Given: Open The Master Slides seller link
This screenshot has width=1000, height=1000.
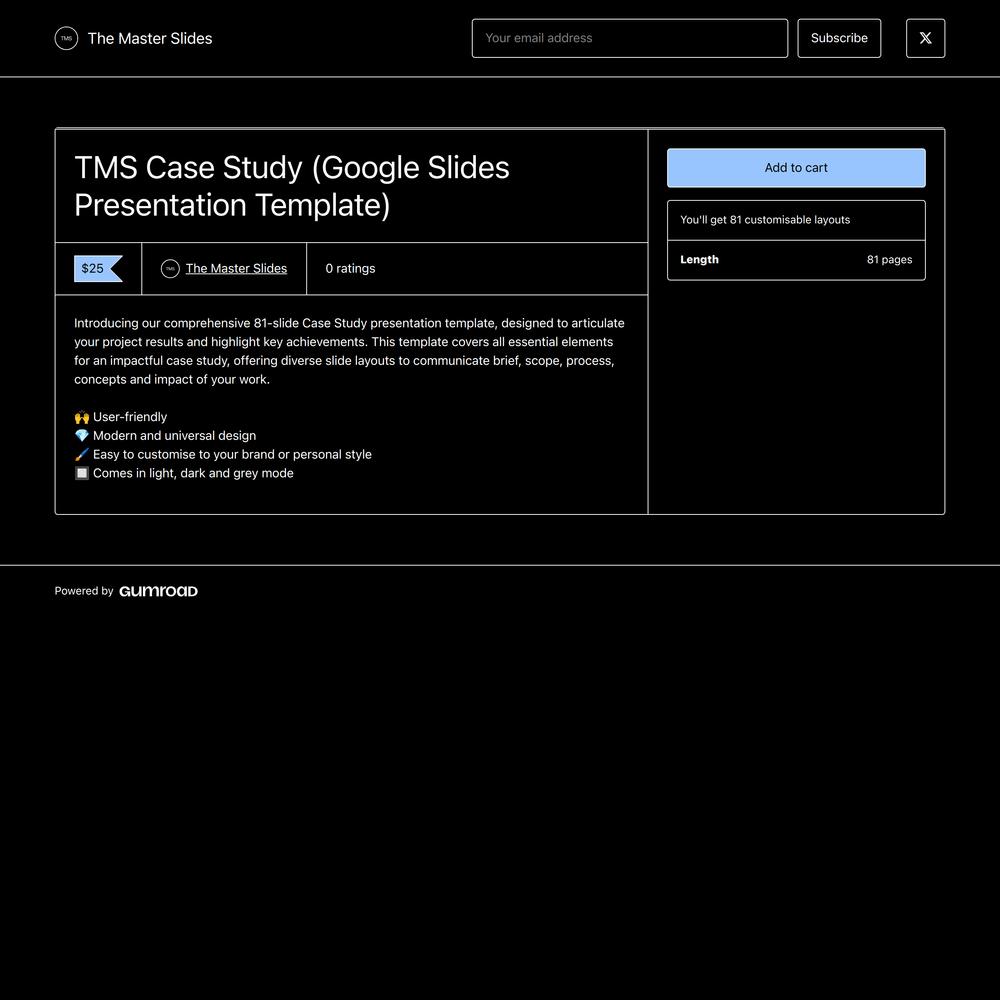Looking at the screenshot, I should [236, 268].
